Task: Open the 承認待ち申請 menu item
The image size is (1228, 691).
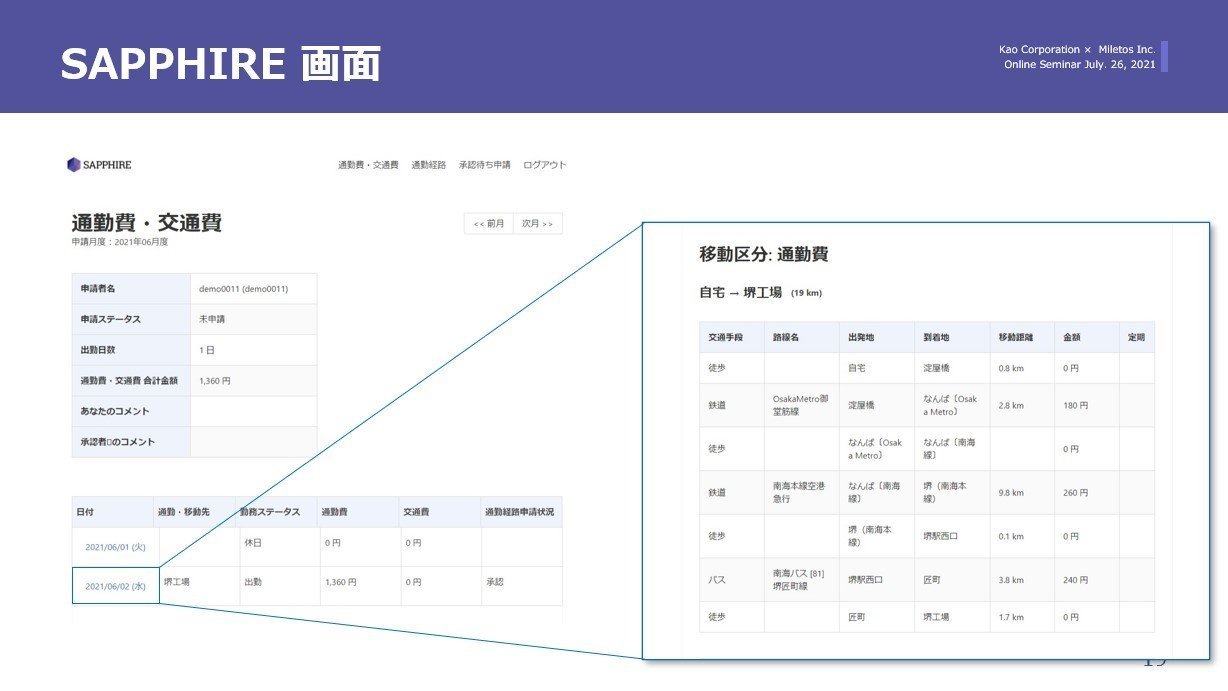Action: (485, 165)
